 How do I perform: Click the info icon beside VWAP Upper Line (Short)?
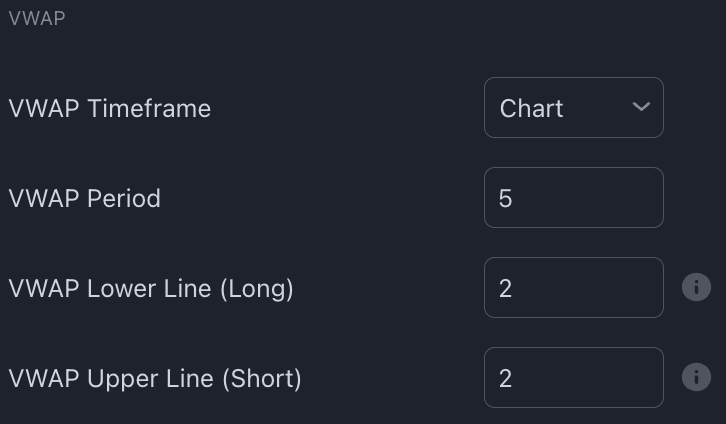click(x=695, y=378)
